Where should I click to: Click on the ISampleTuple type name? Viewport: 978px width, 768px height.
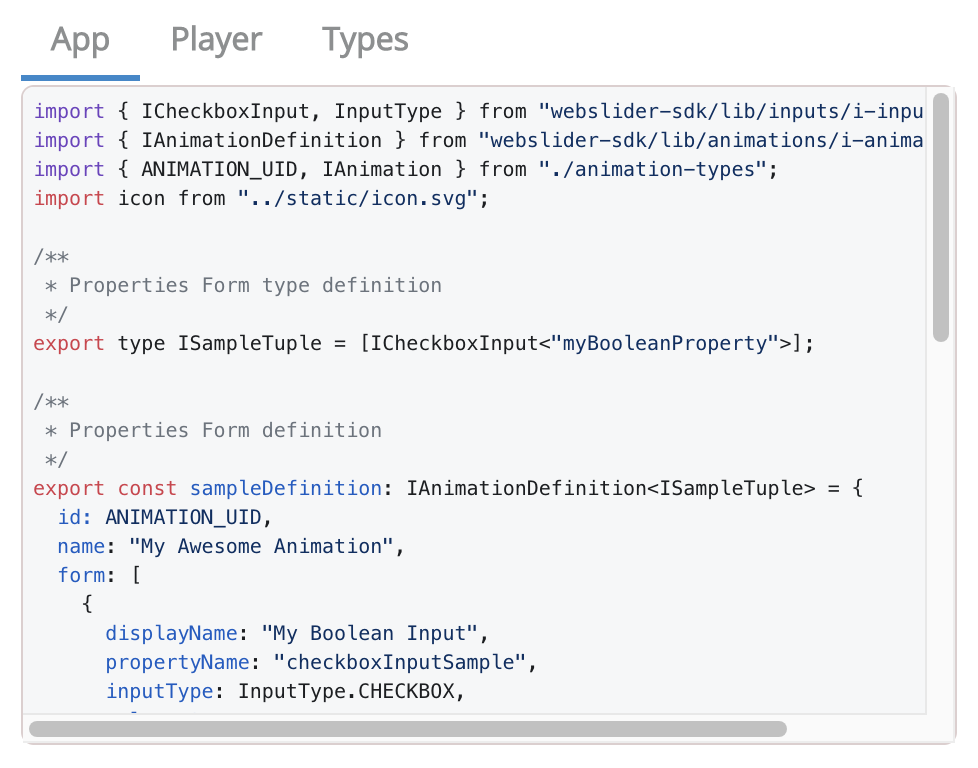click(249, 344)
